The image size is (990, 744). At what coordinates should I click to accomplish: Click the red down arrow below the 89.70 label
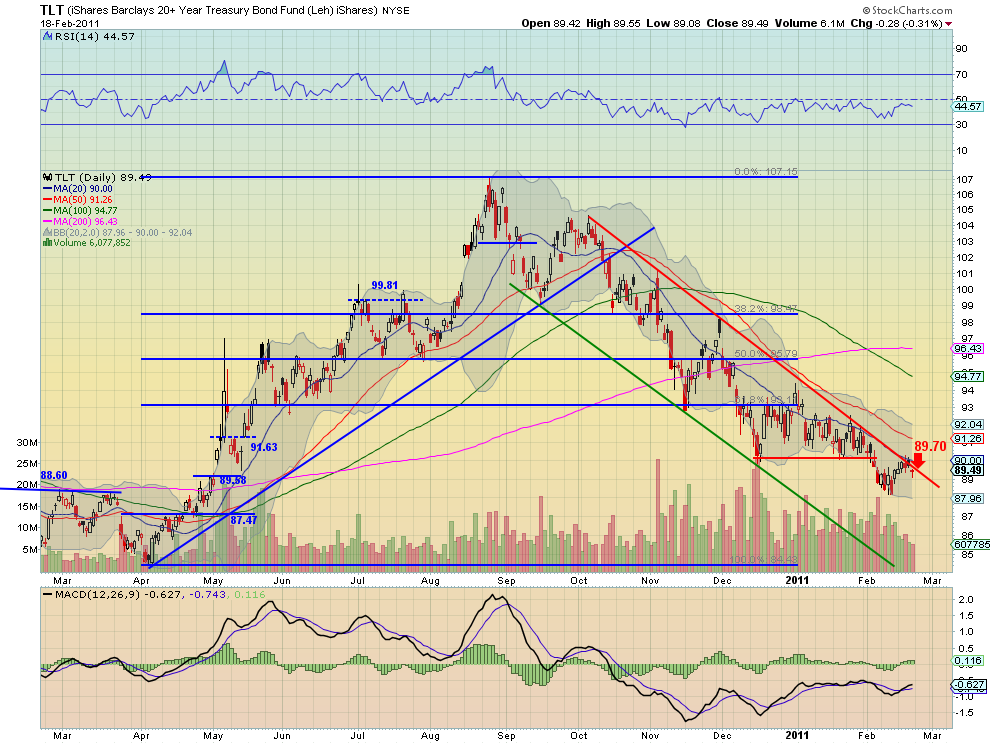[x=919, y=462]
